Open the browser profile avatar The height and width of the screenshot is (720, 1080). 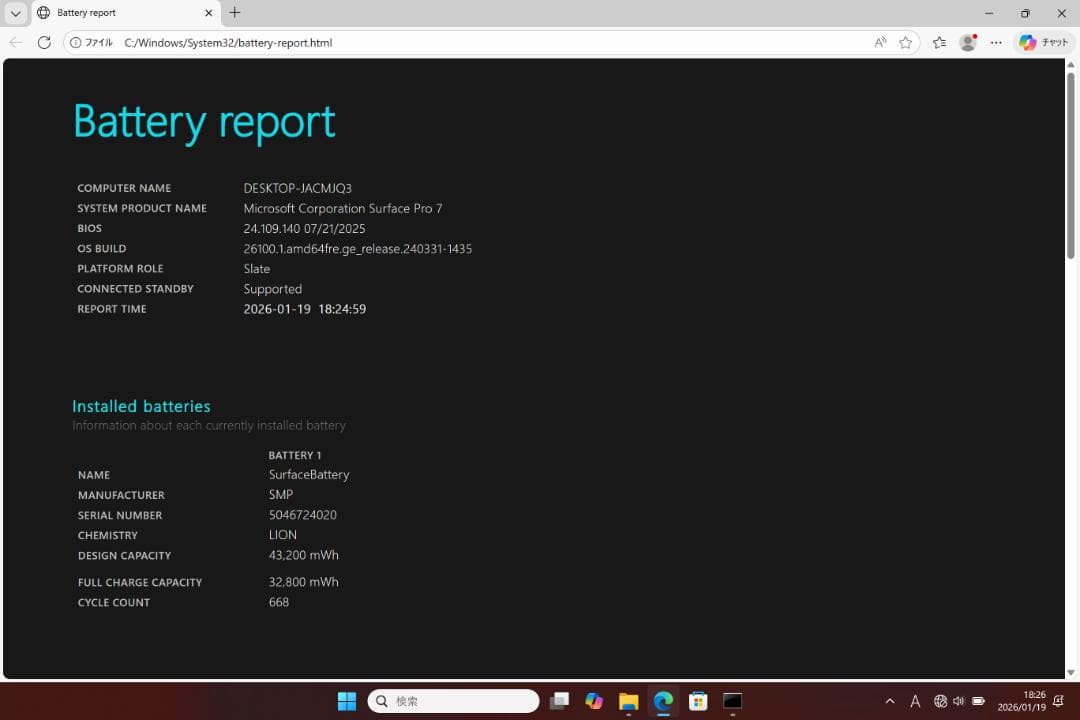click(968, 43)
